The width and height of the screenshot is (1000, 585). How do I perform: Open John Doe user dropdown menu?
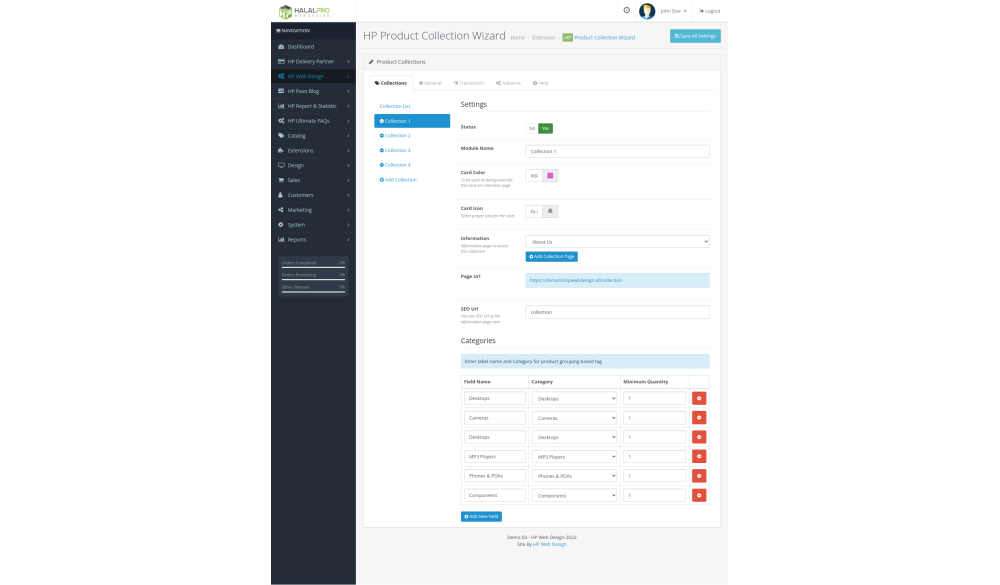tap(674, 11)
